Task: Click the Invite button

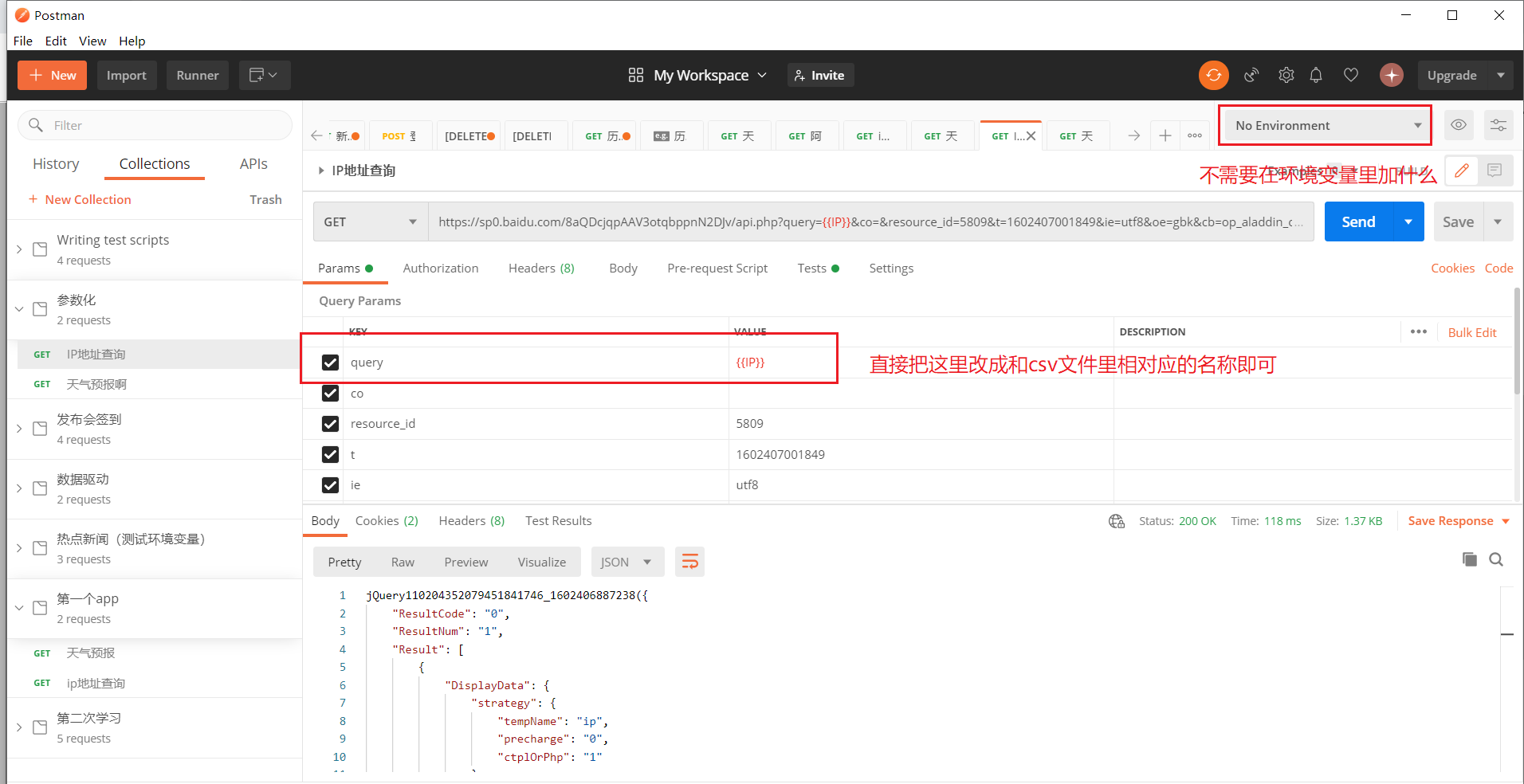Action: click(x=820, y=75)
